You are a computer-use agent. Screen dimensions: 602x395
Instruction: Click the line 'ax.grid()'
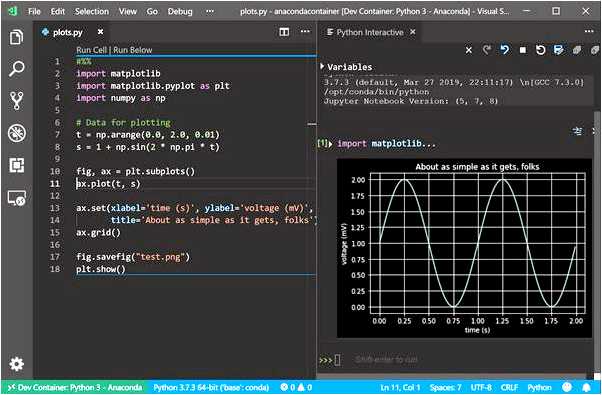[98, 232]
